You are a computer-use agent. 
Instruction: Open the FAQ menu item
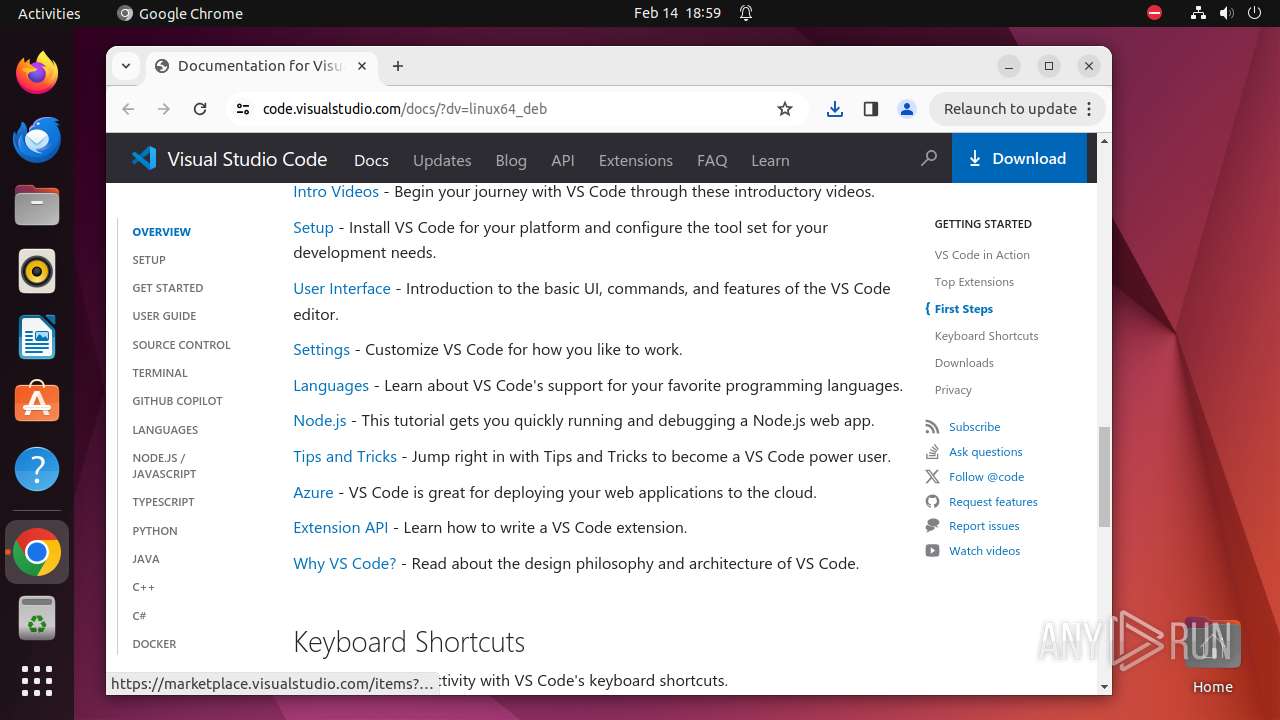tap(712, 160)
